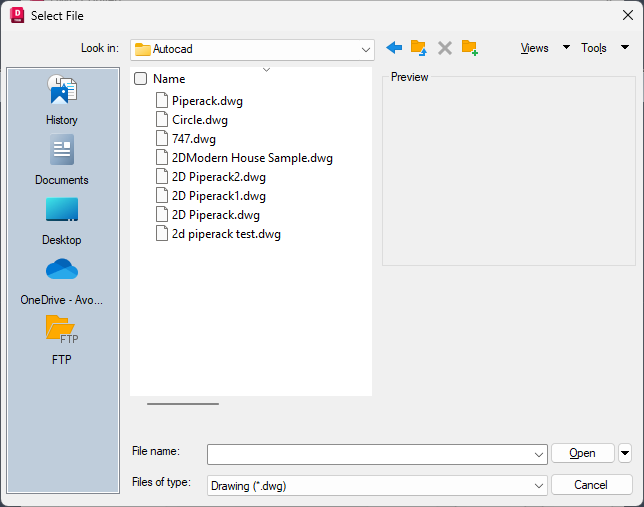Click the horizontal scrollbar under file list

183,404
